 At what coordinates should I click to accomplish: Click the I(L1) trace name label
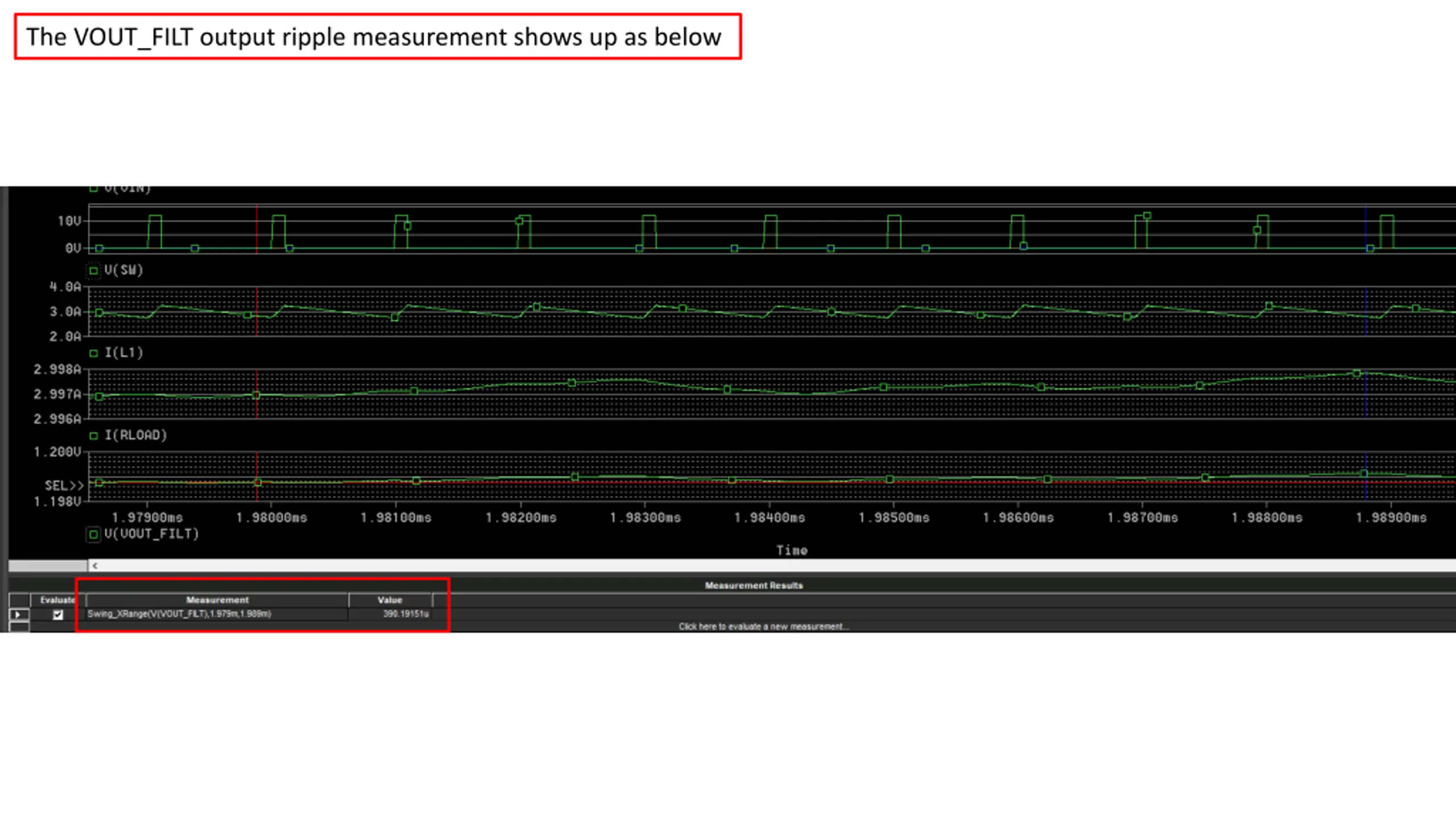[123, 353]
